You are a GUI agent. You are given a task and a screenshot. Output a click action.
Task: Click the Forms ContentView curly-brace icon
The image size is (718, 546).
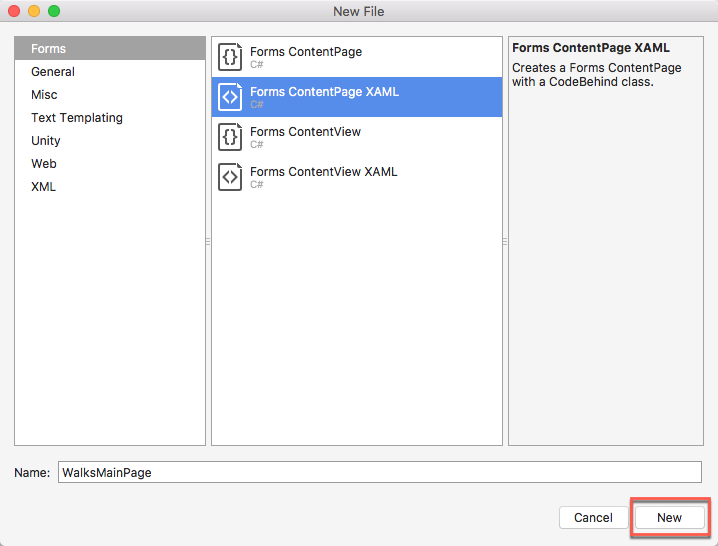point(230,136)
